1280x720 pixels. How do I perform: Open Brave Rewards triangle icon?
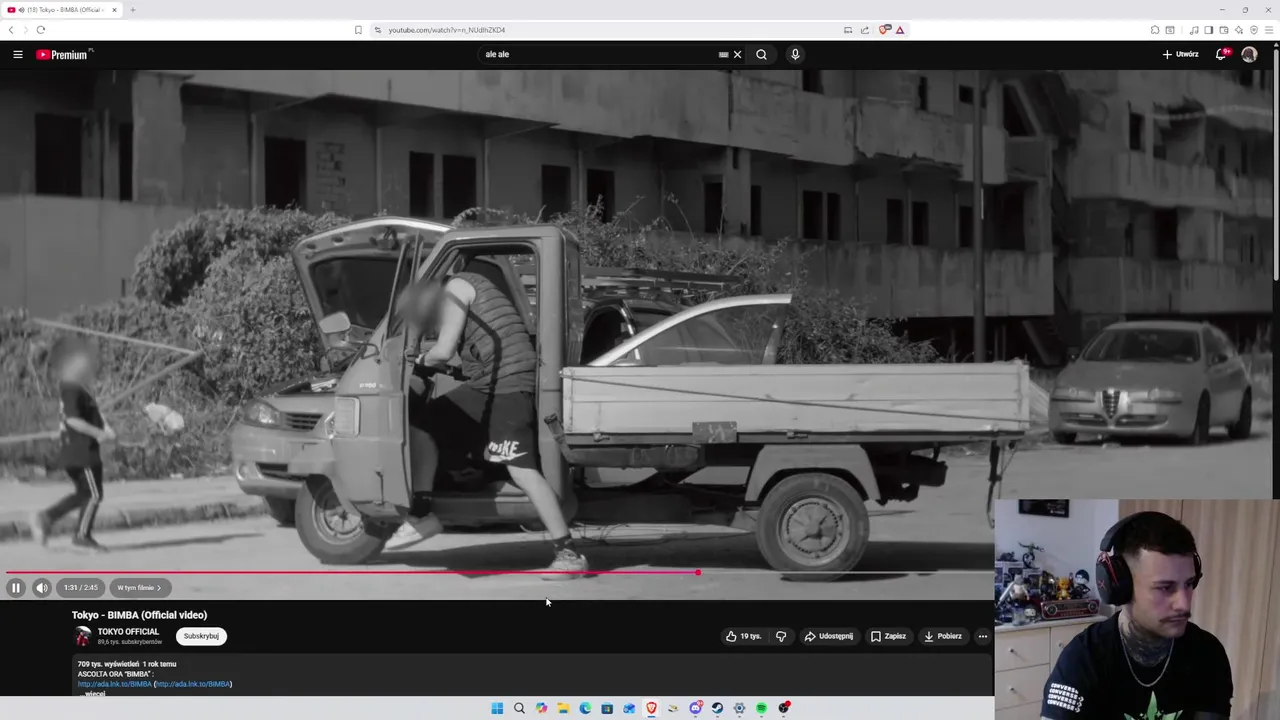click(x=900, y=30)
